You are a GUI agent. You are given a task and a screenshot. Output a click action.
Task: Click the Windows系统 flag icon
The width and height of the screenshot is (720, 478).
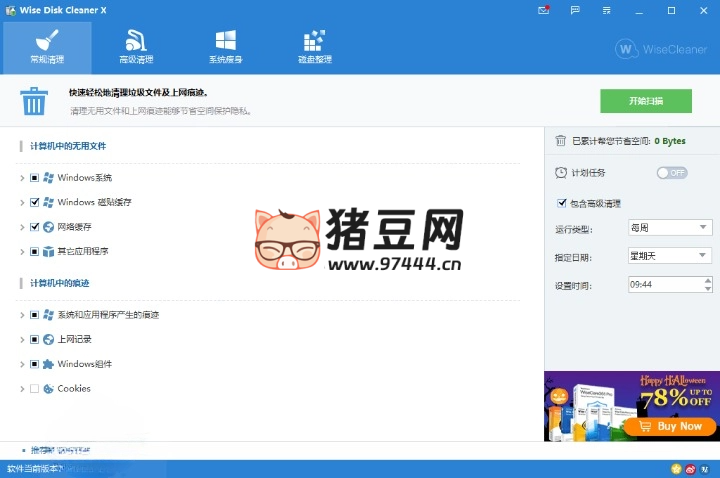(48, 178)
